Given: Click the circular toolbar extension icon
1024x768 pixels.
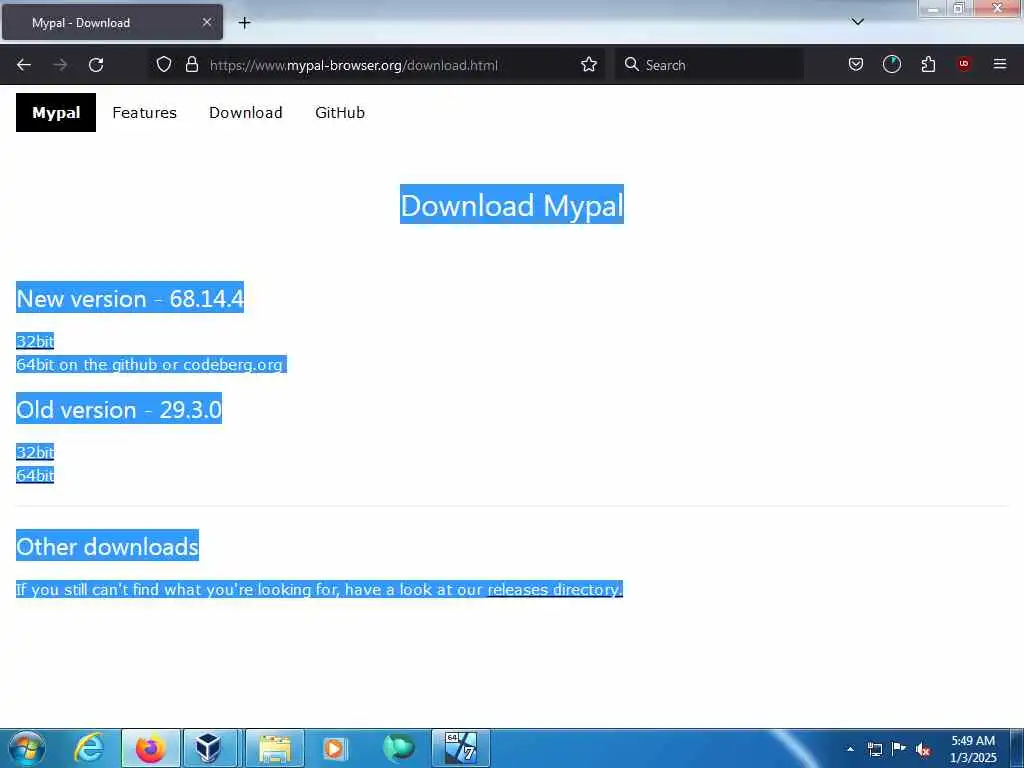Looking at the screenshot, I should (x=891, y=64).
